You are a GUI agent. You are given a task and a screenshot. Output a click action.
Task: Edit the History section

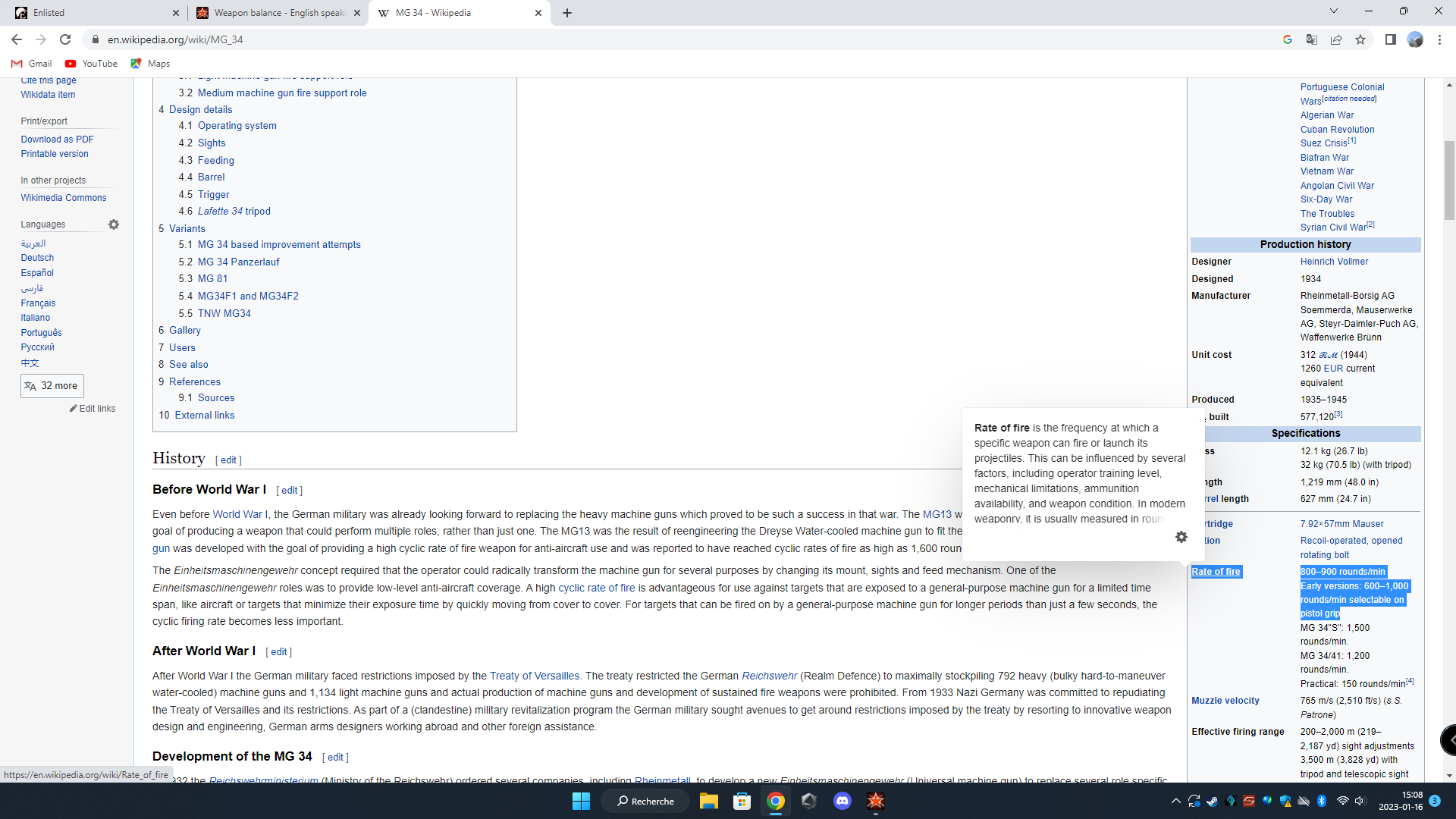228,460
